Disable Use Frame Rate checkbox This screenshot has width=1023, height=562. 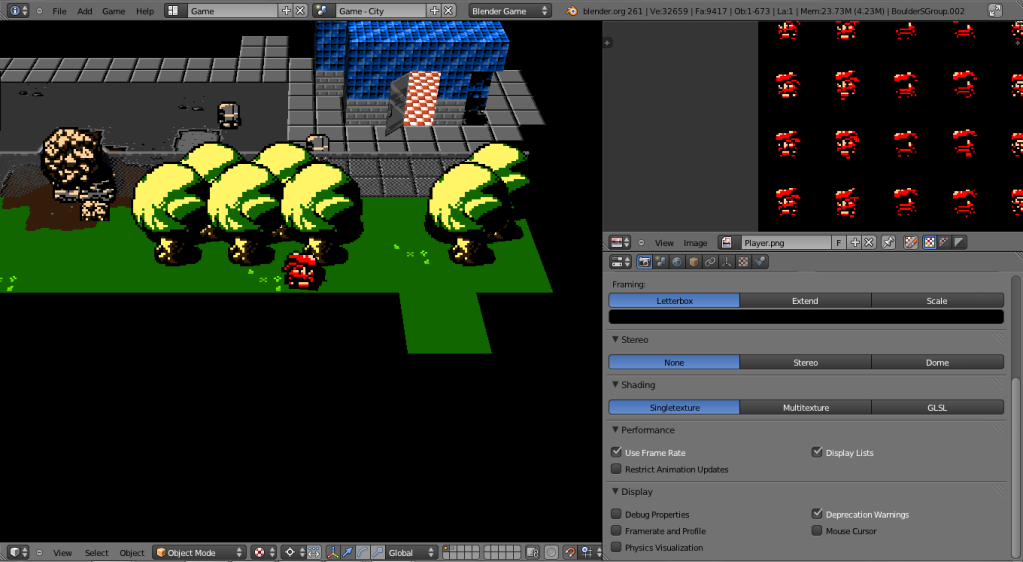point(616,452)
